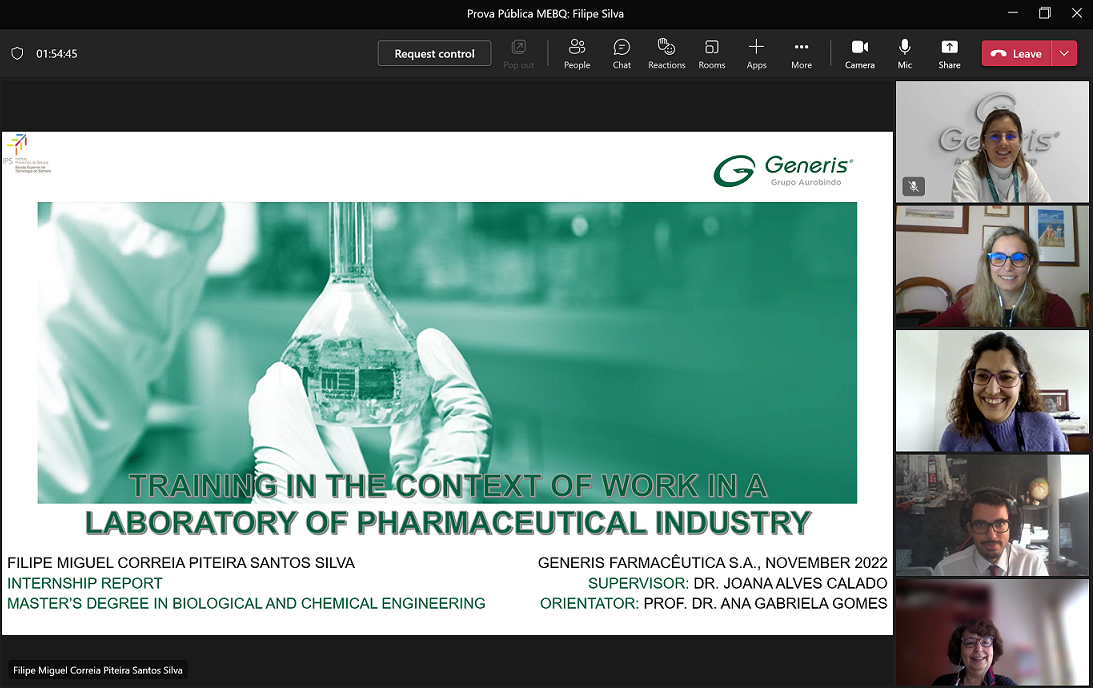Open the meeting Chat panel
Viewport: 1093px width, 688px height.
[x=622, y=53]
